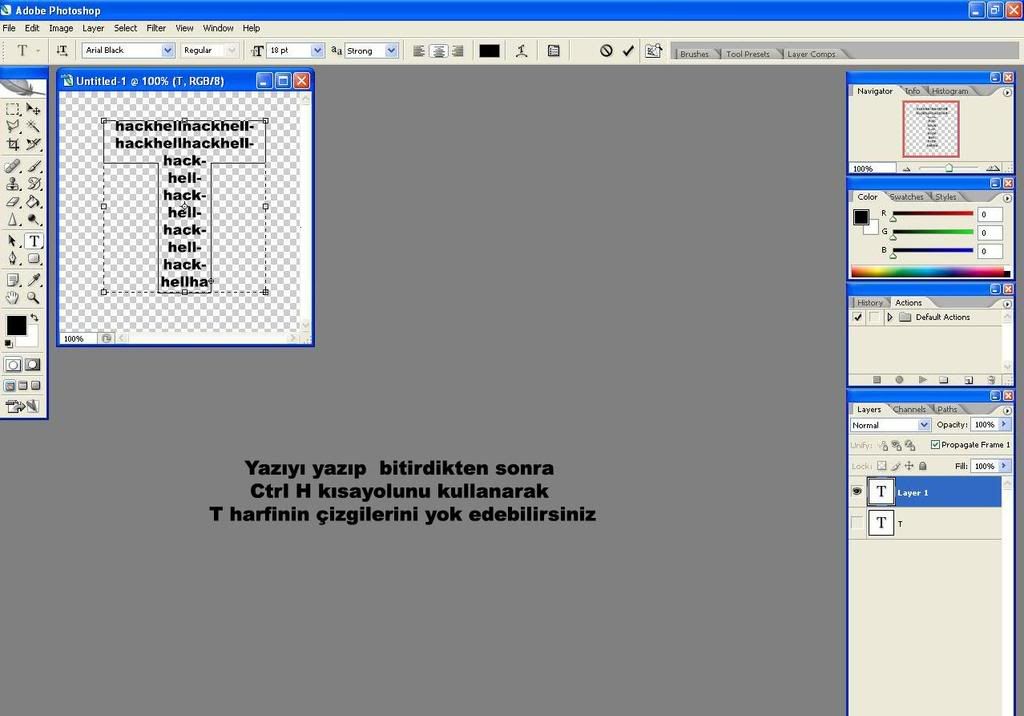
Task: Open the Layer menu
Action: click(x=93, y=28)
